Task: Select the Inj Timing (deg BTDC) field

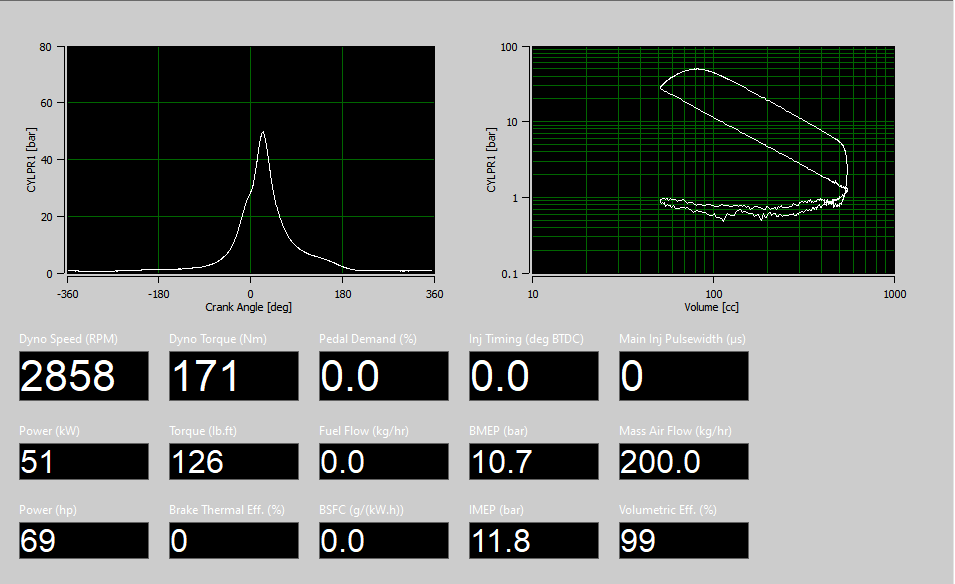Action: [x=533, y=376]
